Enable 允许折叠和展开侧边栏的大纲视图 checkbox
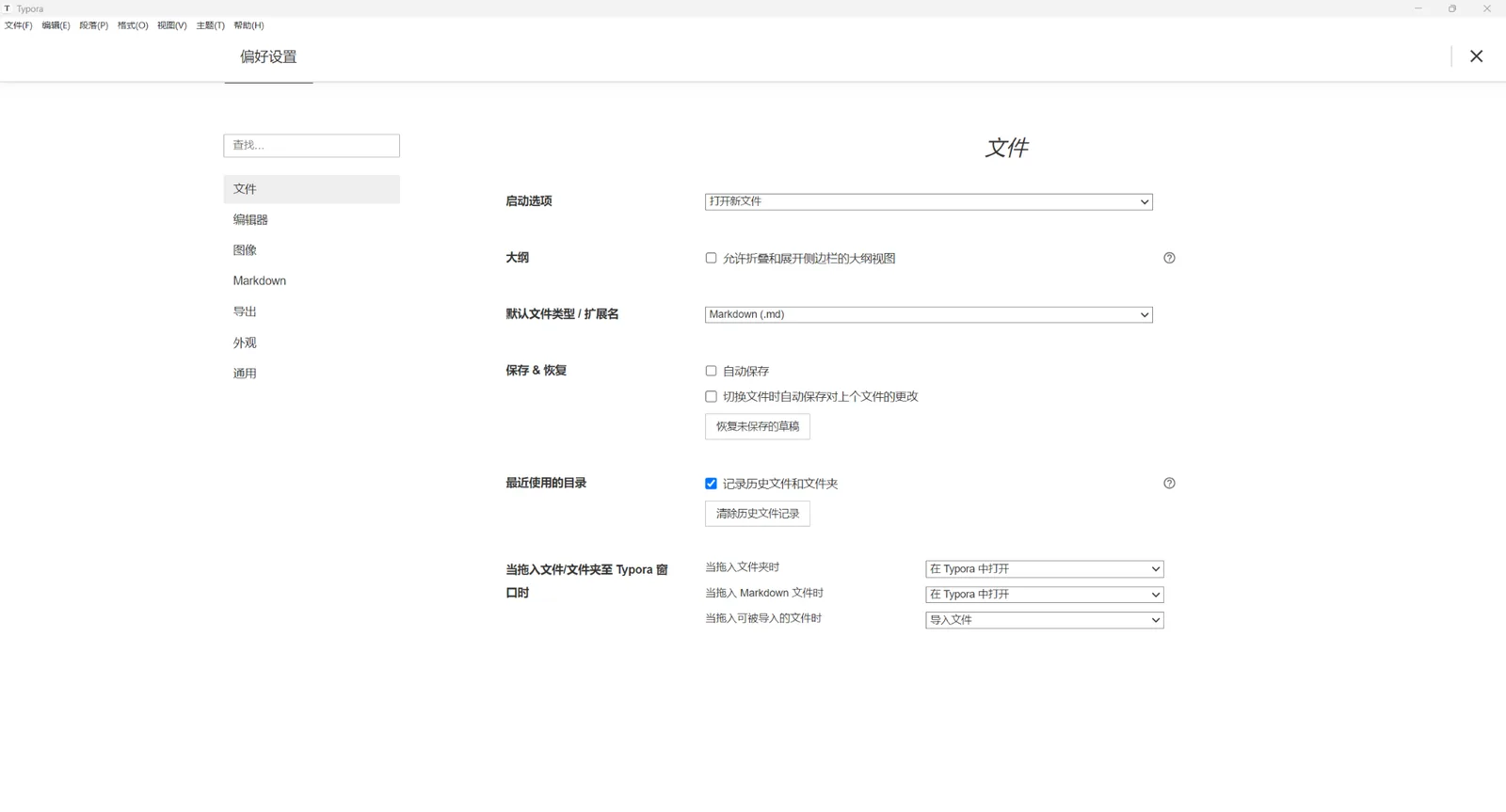 click(711, 258)
